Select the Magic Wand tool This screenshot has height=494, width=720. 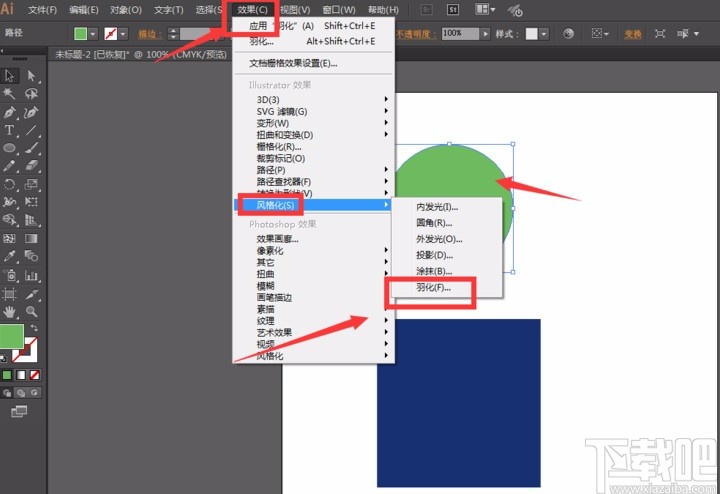pyautogui.click(x=9, y=94)
